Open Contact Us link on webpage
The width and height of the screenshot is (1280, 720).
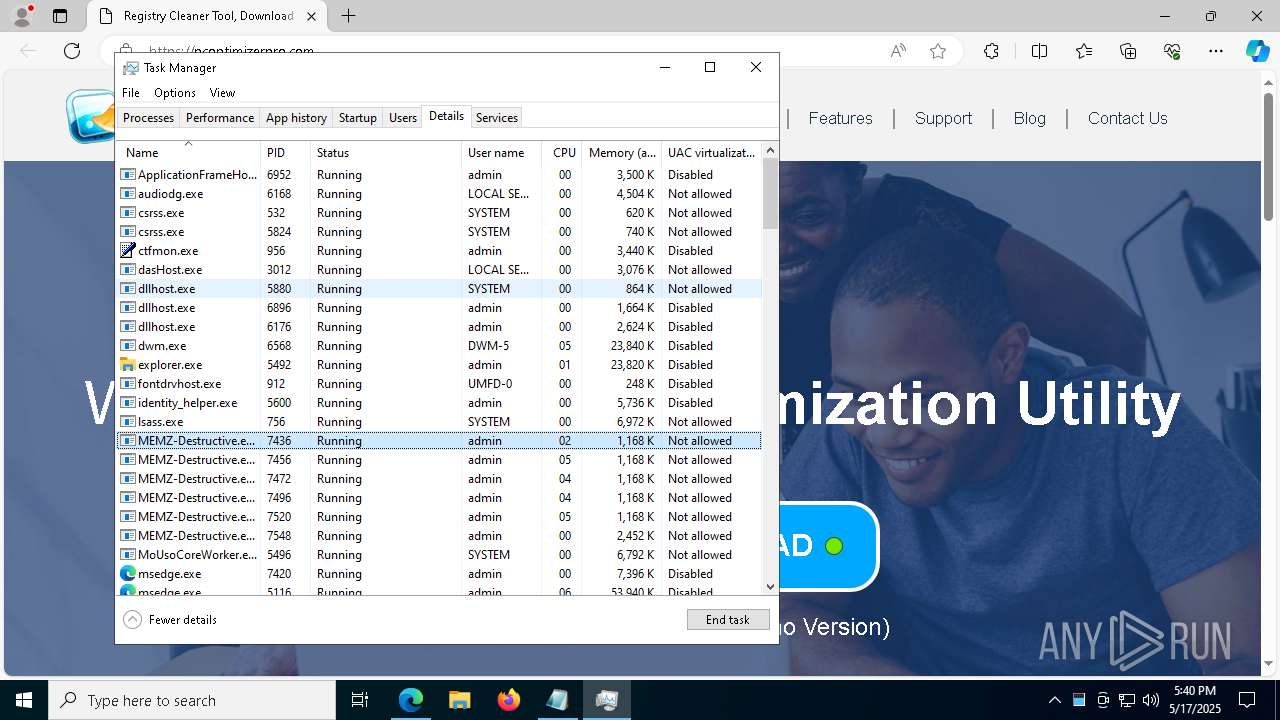click(1127, 118)
